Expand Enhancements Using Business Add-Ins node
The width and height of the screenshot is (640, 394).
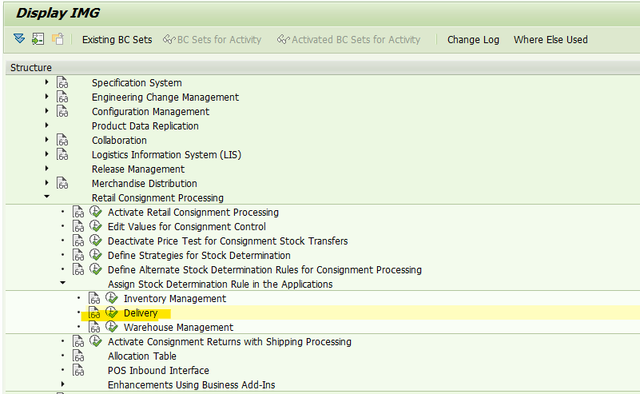click(62, 384)
